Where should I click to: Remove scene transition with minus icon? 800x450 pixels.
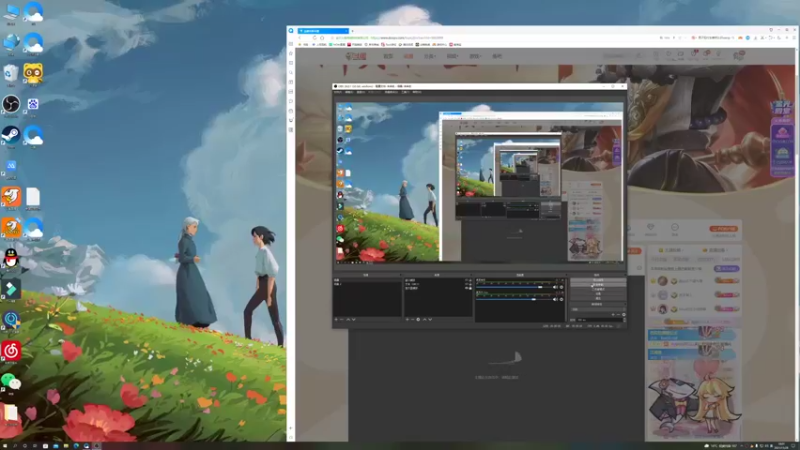(x=618, y=314)
